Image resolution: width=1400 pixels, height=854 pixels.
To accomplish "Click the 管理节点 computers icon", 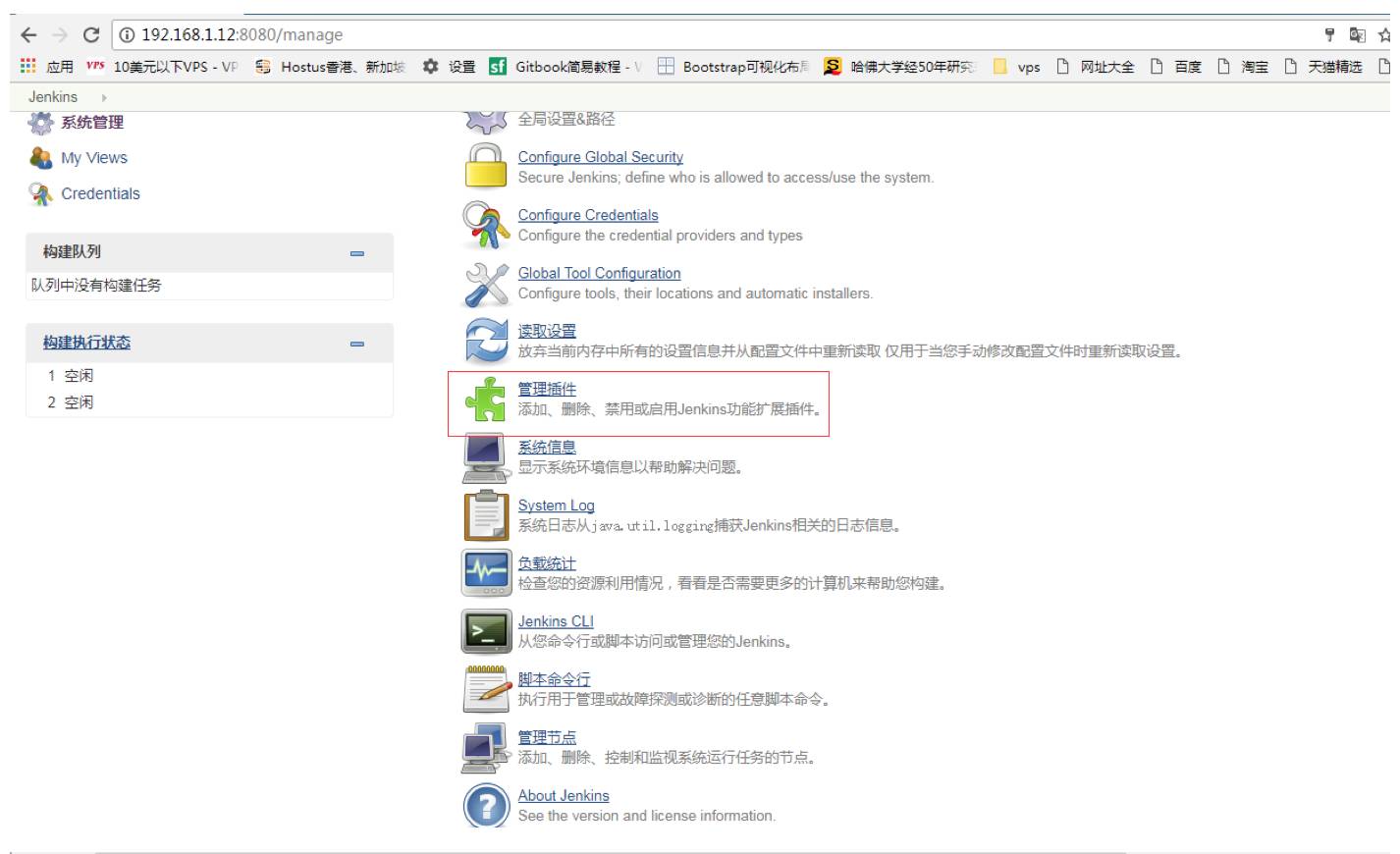I will [485, 748].
